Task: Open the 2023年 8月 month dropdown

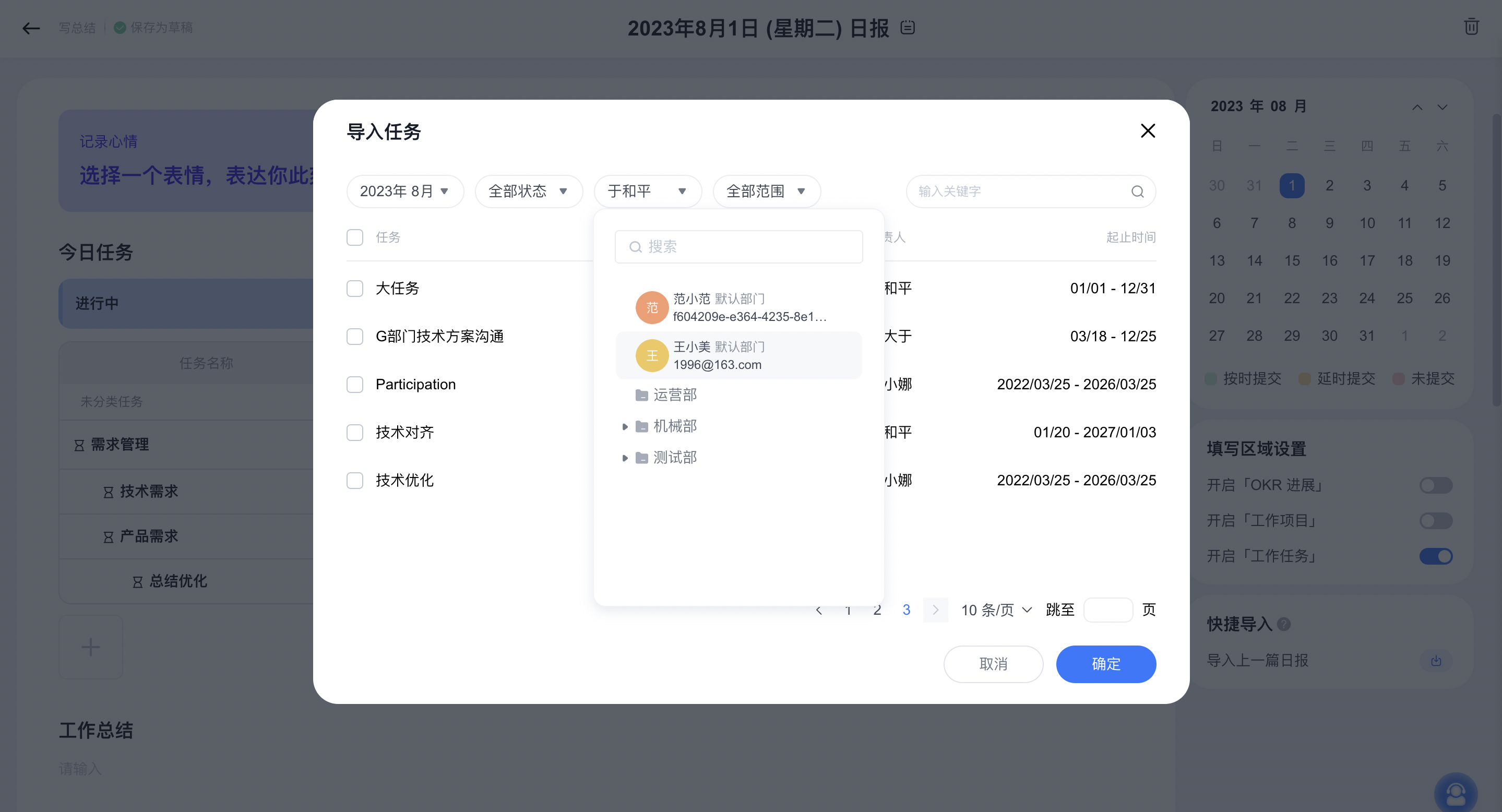Action: [x=405, y=191]
